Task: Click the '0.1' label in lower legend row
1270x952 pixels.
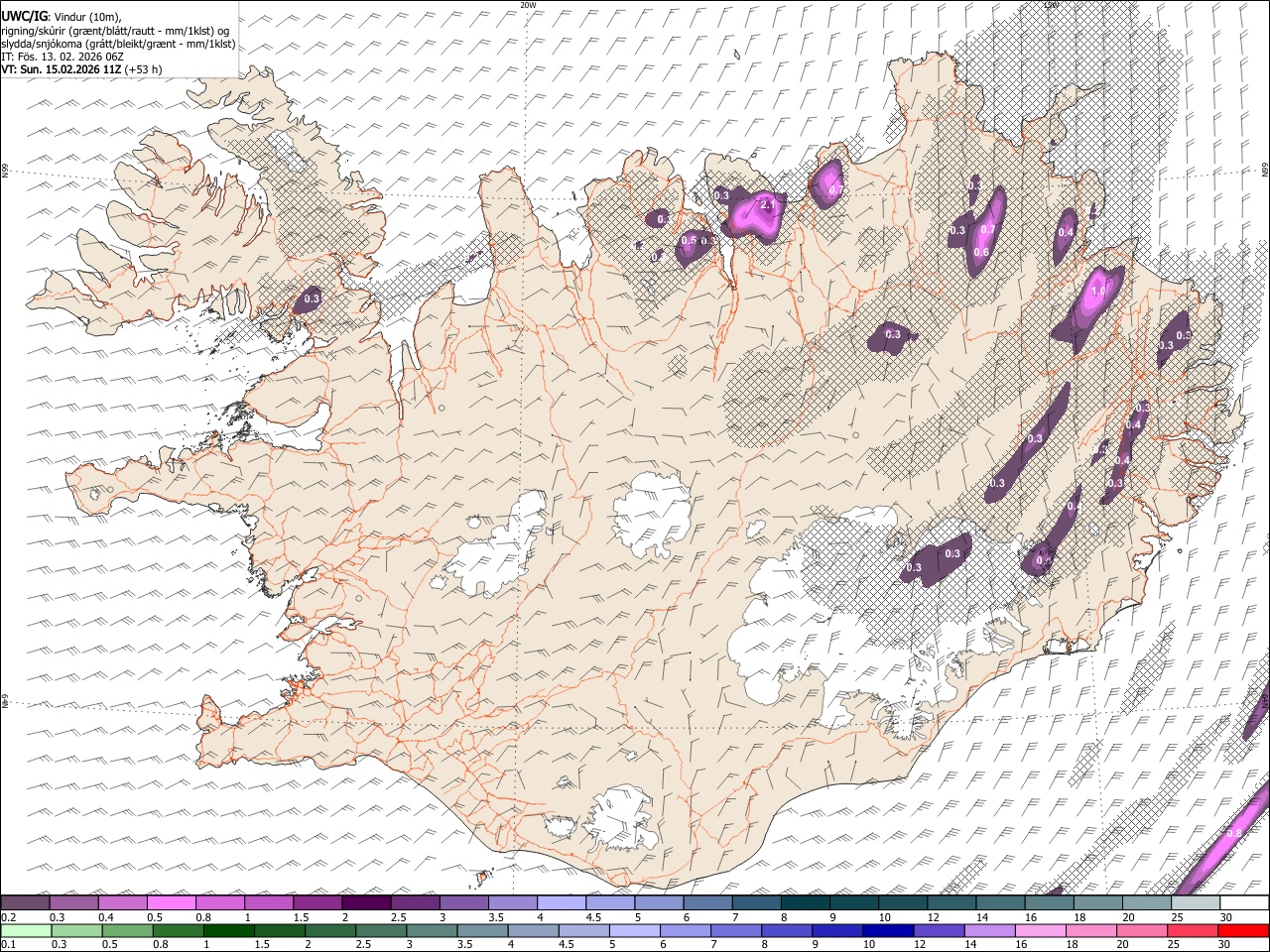Action: coord(8,945)
